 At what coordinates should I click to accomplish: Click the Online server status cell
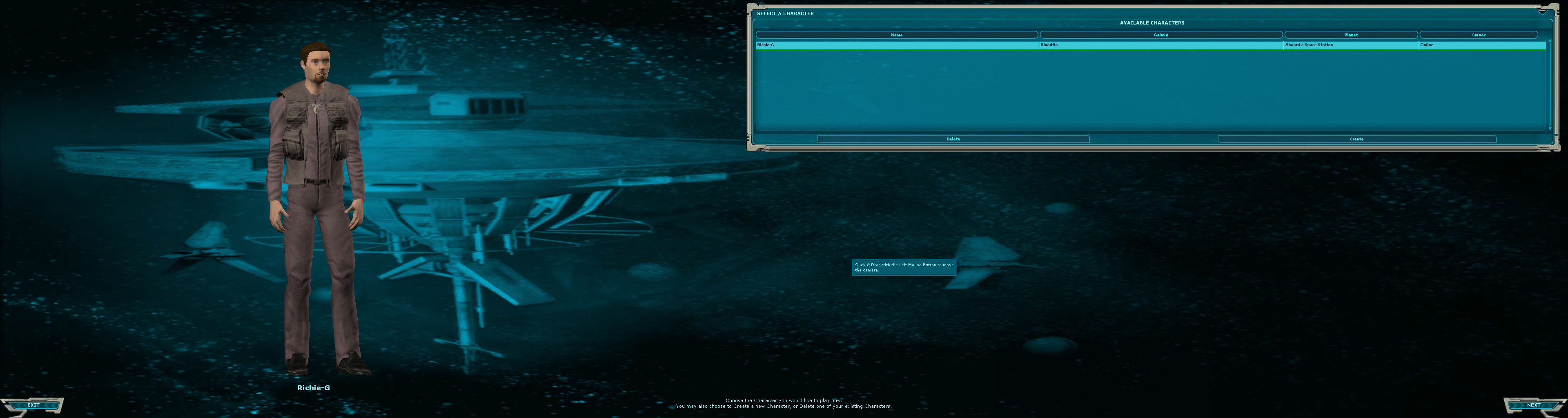pos(1482,45)
